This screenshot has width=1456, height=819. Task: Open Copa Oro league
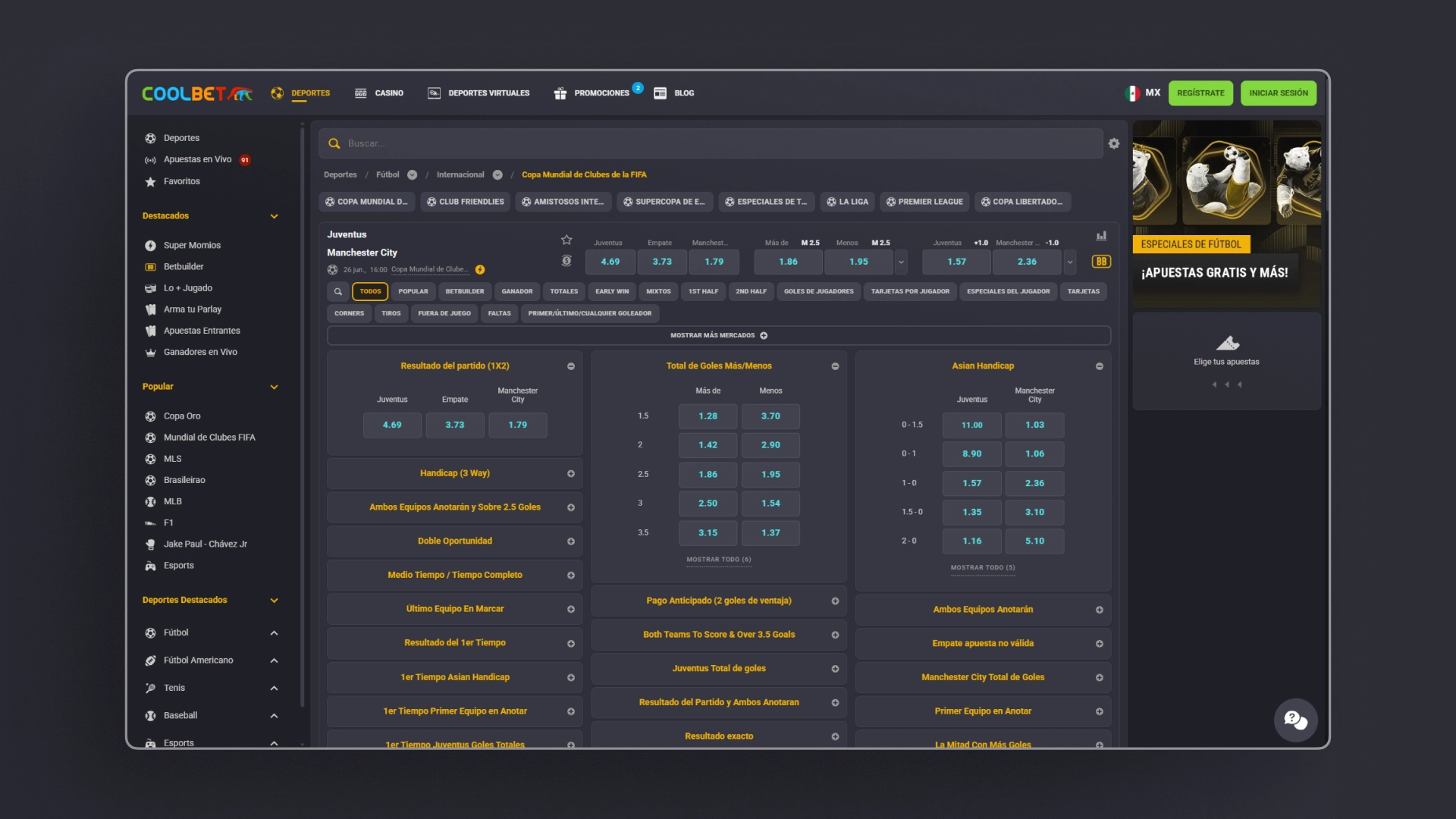[182, 416]
